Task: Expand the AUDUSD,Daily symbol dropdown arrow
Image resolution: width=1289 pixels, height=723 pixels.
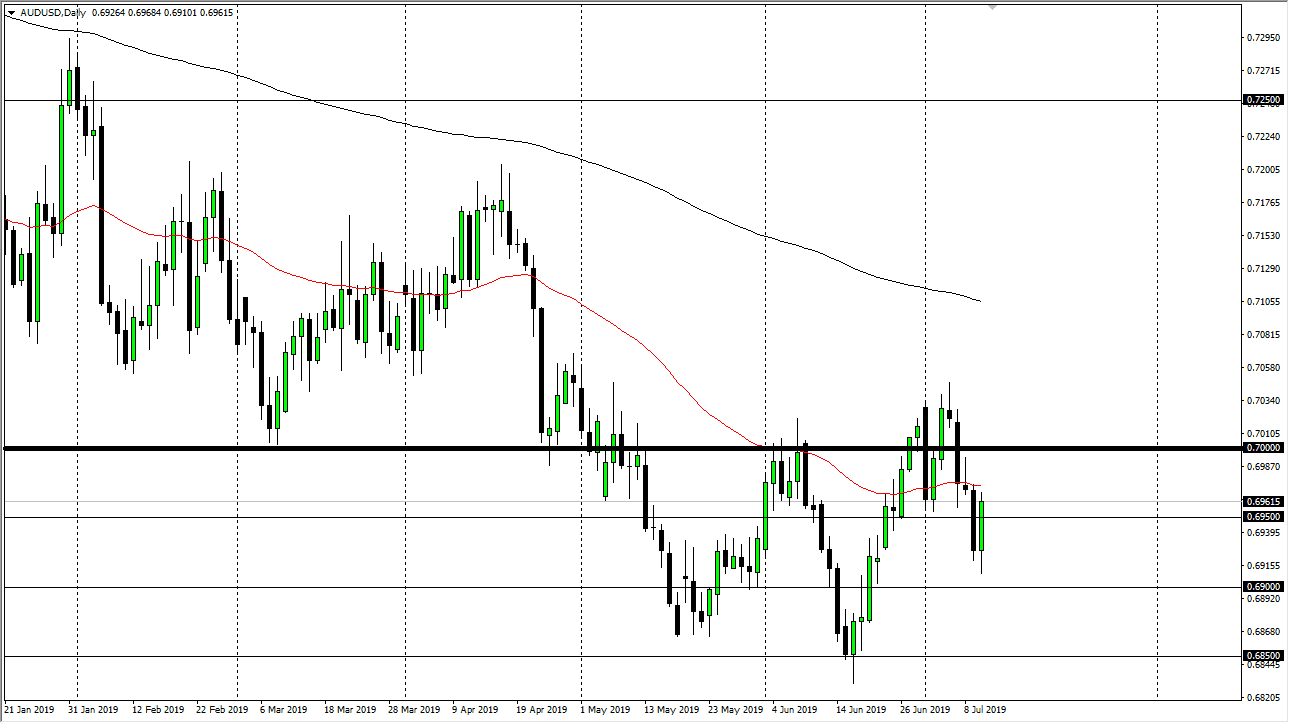Action: click(x=12, y=14)
